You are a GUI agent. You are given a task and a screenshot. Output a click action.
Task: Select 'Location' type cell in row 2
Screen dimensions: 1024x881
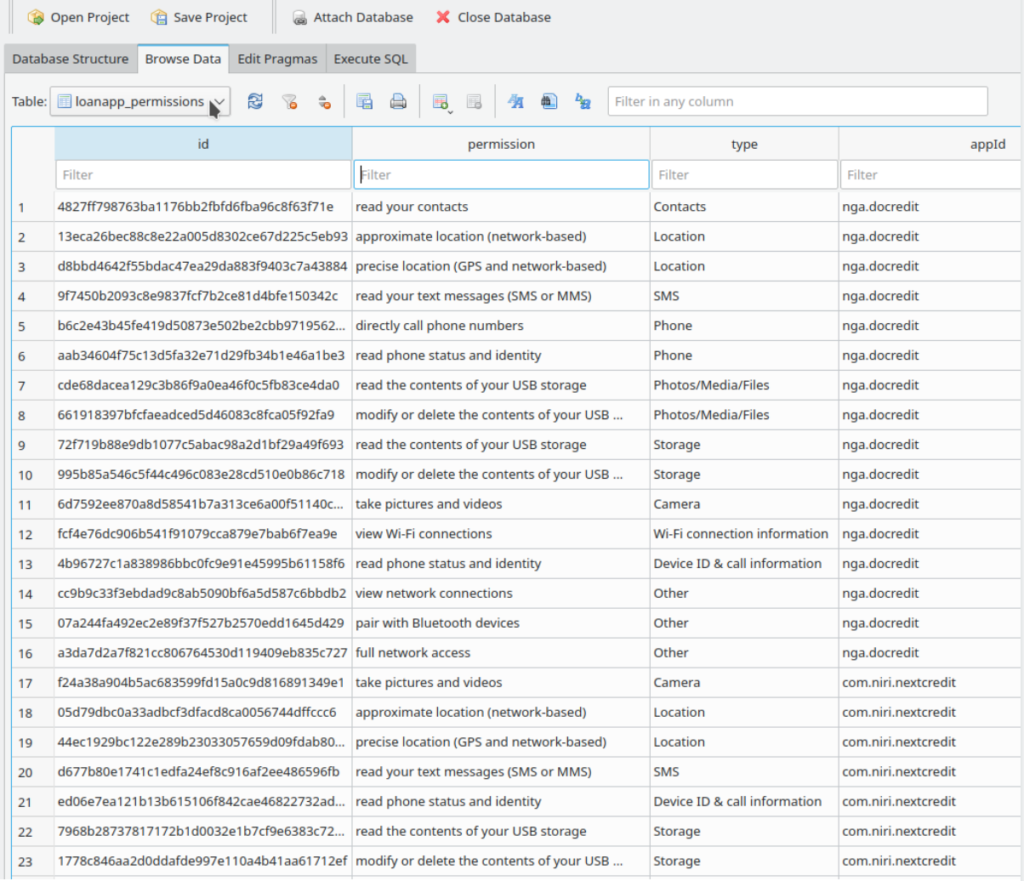[744, 236]
